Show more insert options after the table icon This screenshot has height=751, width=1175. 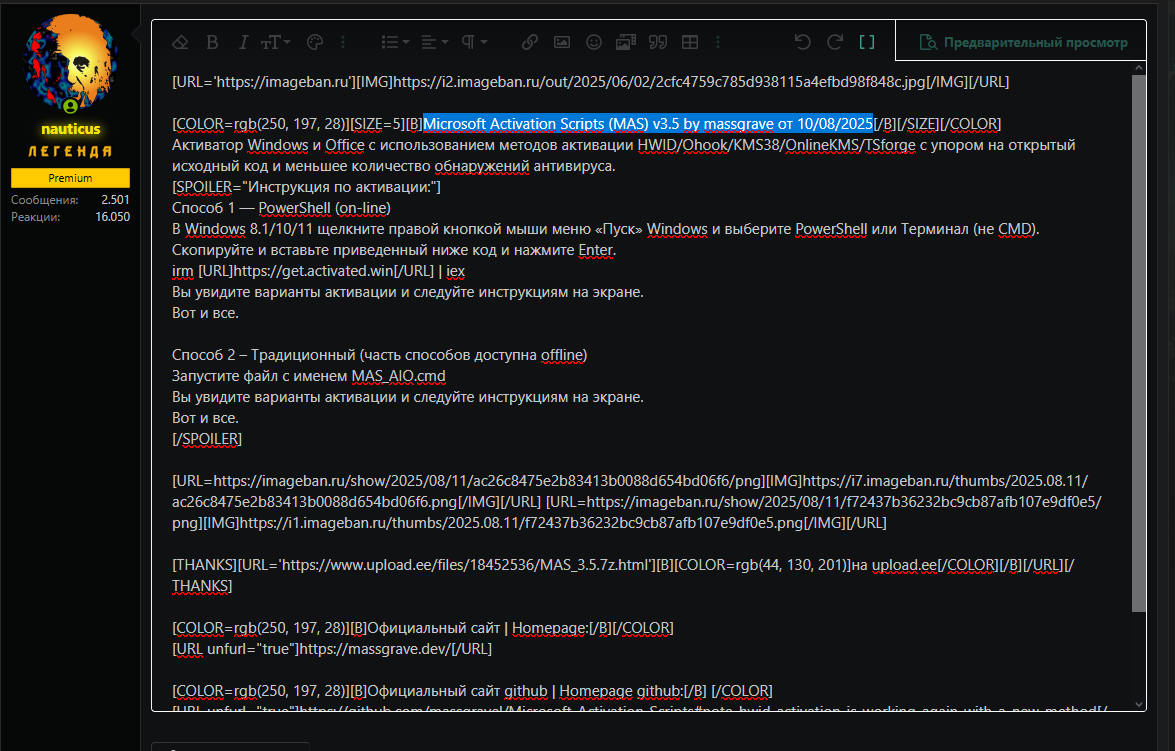[x=718, y=43]
